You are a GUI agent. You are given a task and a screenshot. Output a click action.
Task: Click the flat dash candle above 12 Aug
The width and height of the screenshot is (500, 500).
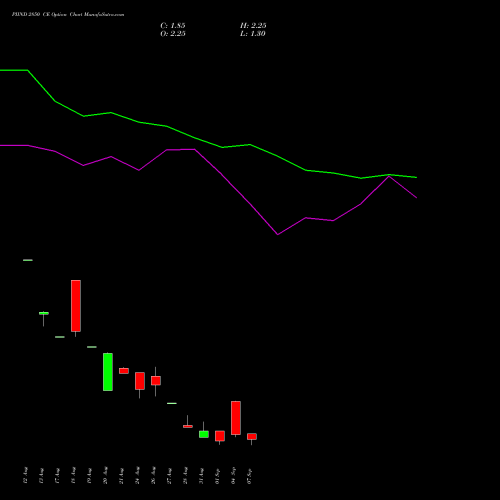[28, 260]
